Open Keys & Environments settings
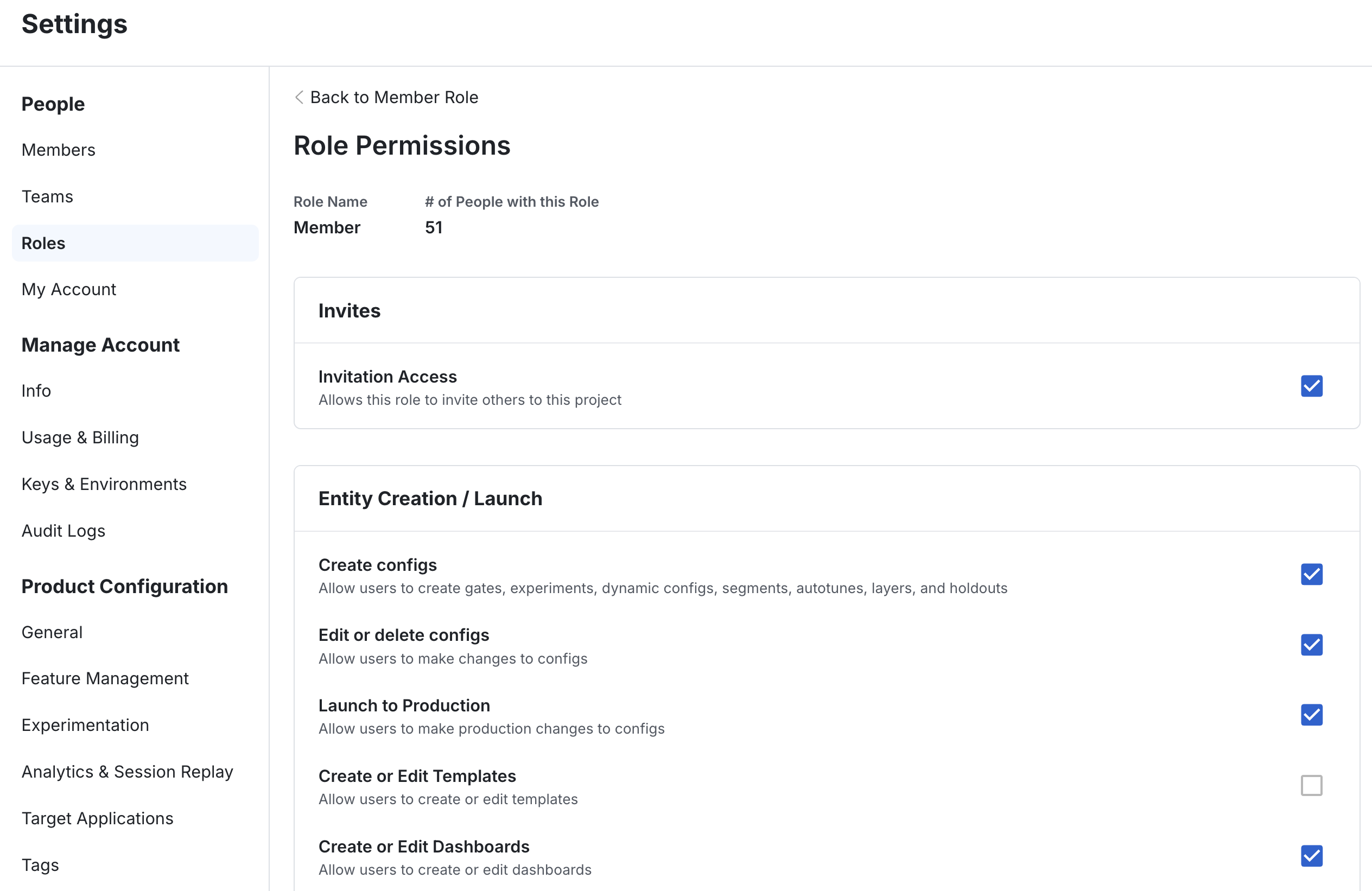 click(x=104, y=484)
